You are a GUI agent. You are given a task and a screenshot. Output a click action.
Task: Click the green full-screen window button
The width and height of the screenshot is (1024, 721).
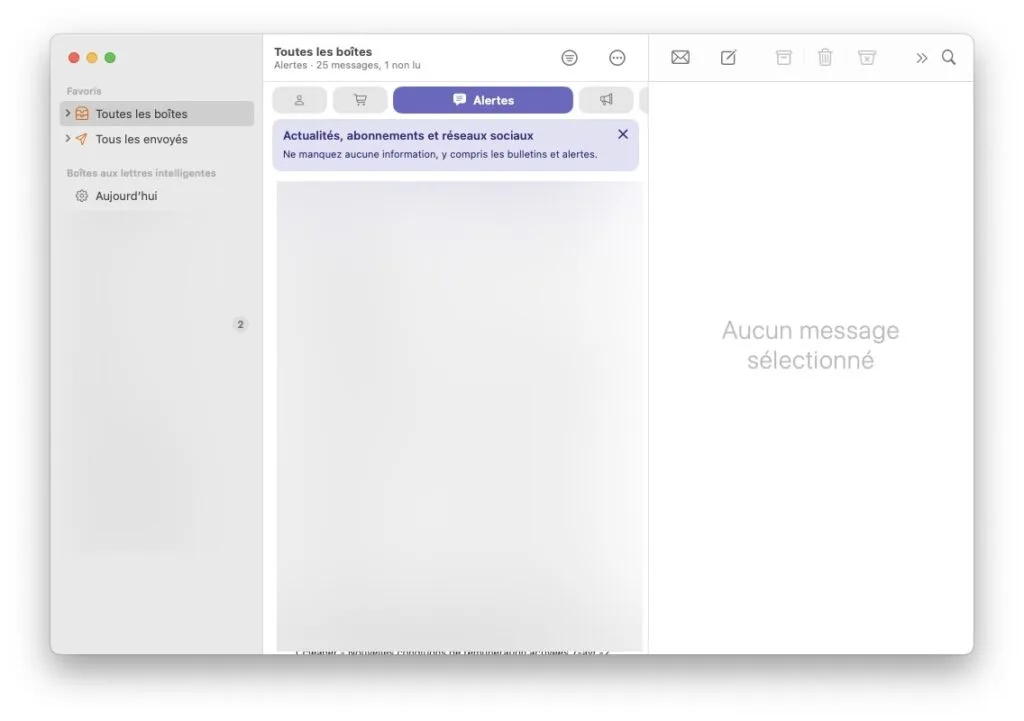[x=110, y=58]
